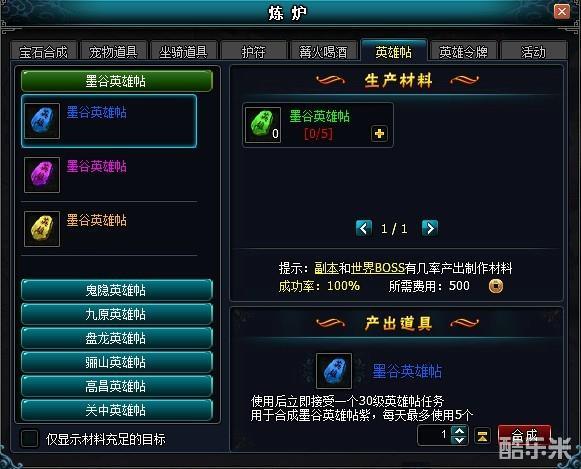Click the yellow plus icon to add material
This screenshot has height=469, width=581.
point(379,133)
